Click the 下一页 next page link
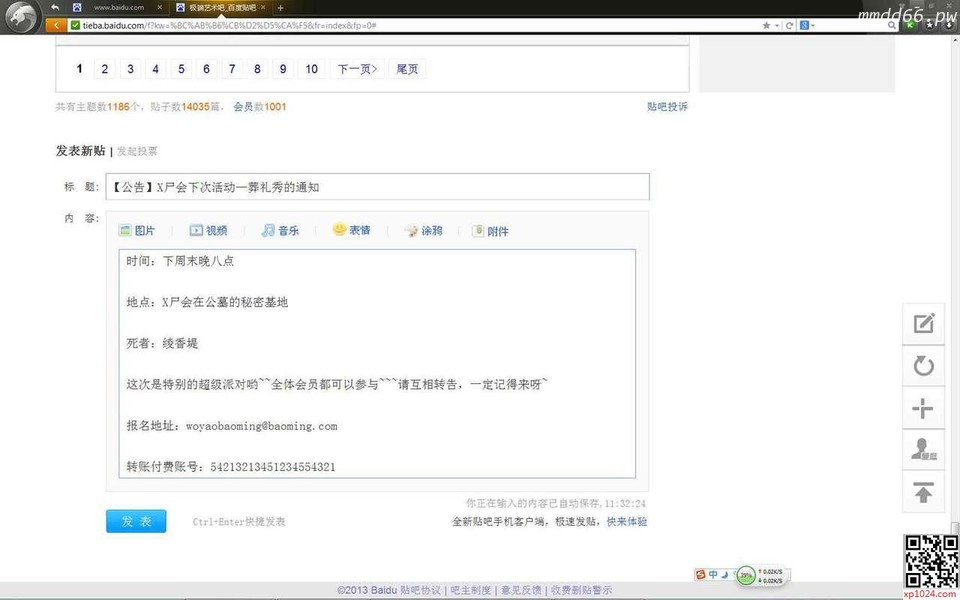 point(356,69)
